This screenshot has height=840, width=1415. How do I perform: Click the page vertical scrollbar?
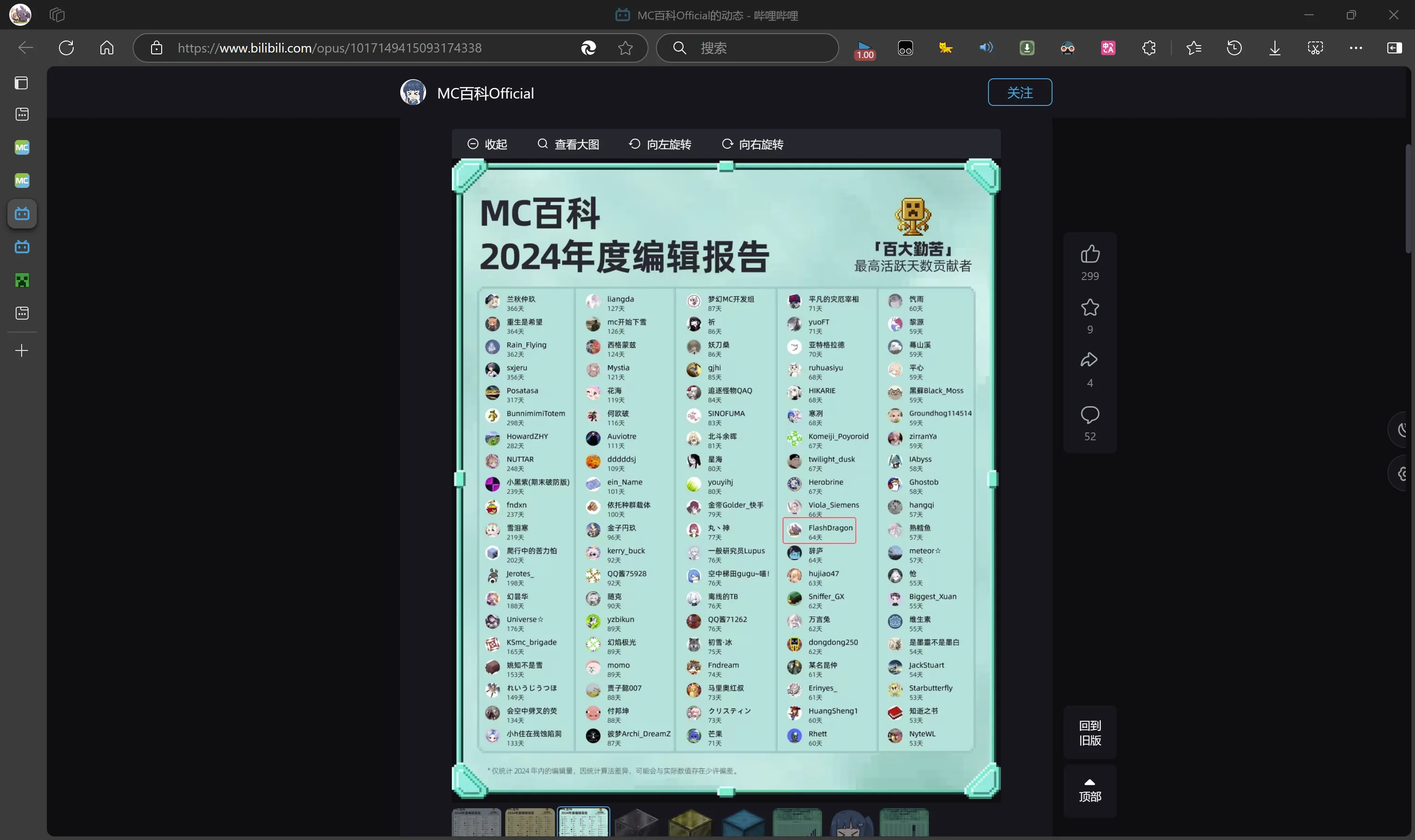pyautogui.click(x=1408, y=198)
